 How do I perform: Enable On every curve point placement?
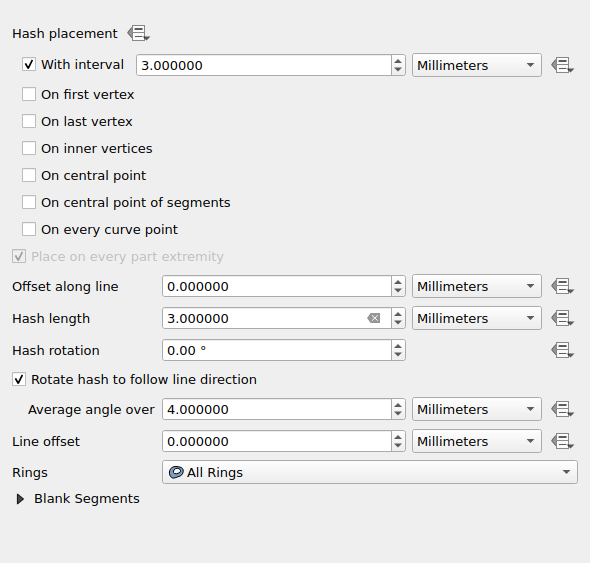click(x=29, y=229)
